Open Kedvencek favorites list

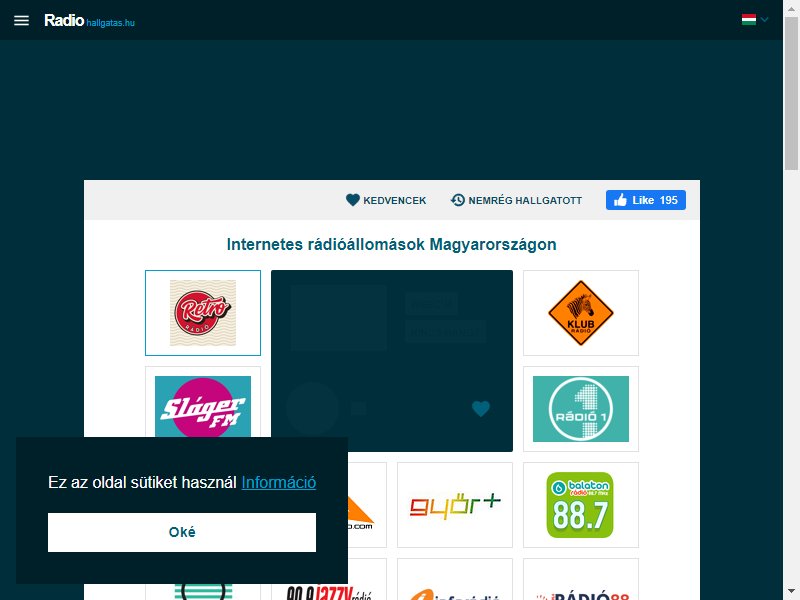tap(386, 200)
